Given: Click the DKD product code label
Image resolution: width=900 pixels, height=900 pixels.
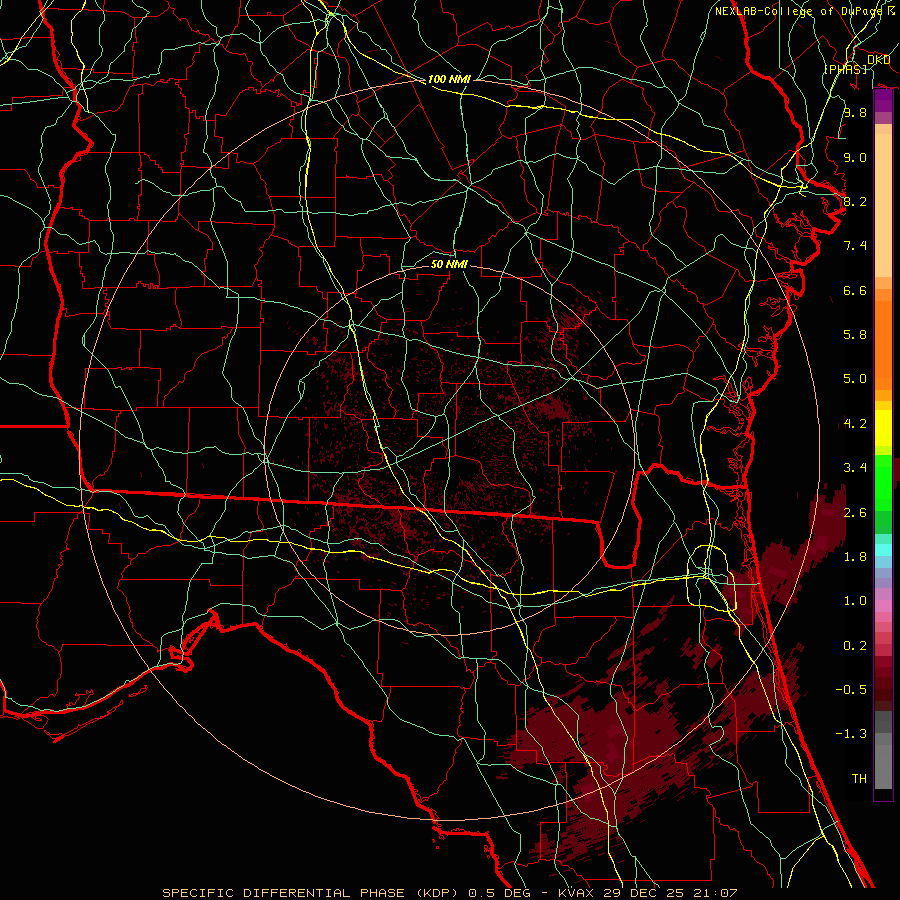Looking at the screenshot, I should tap(878, 60).
